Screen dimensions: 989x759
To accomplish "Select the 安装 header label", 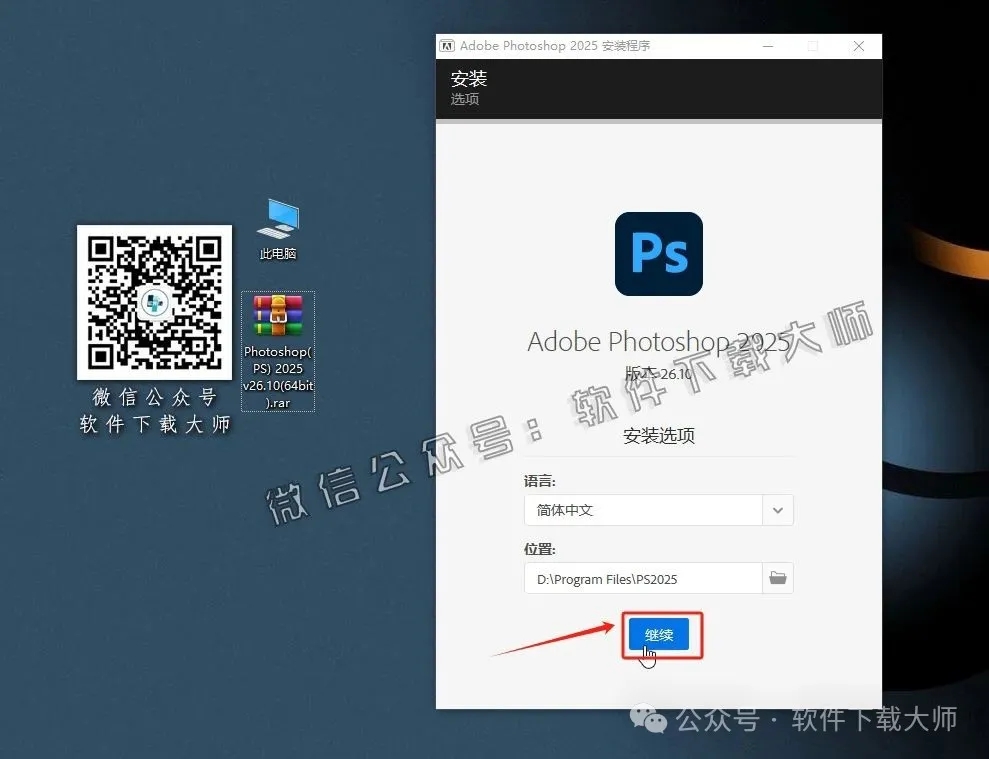I will (x=467, y=79).
